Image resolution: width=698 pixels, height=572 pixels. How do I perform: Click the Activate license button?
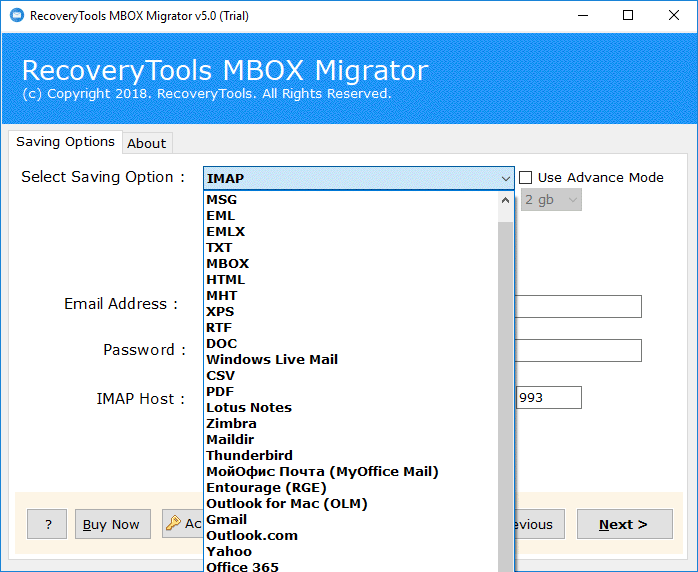point(183,523)
